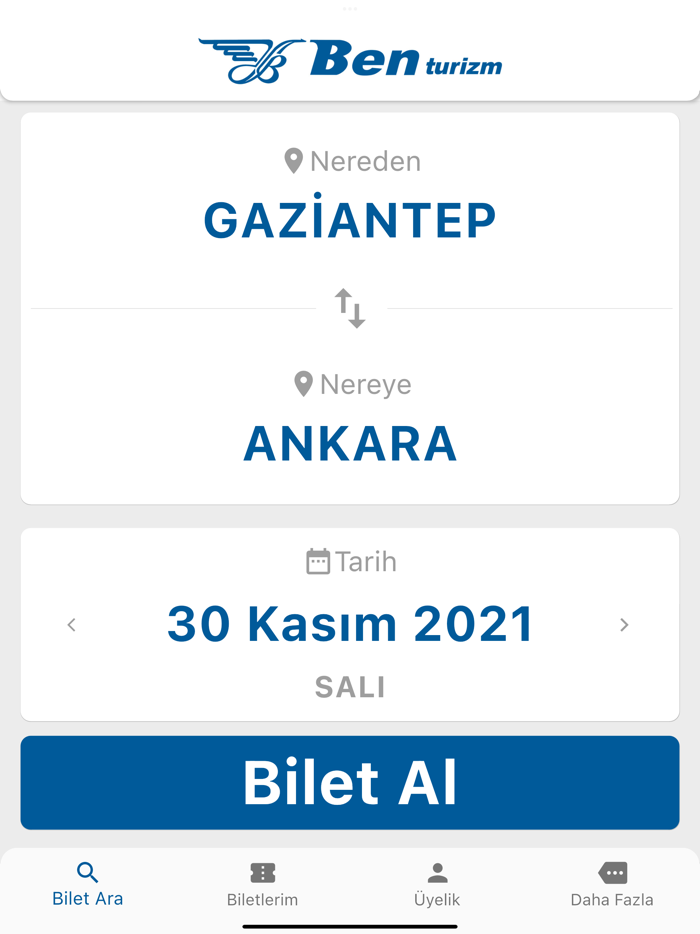Tap the right chevron to advance the date

point(624,624)
